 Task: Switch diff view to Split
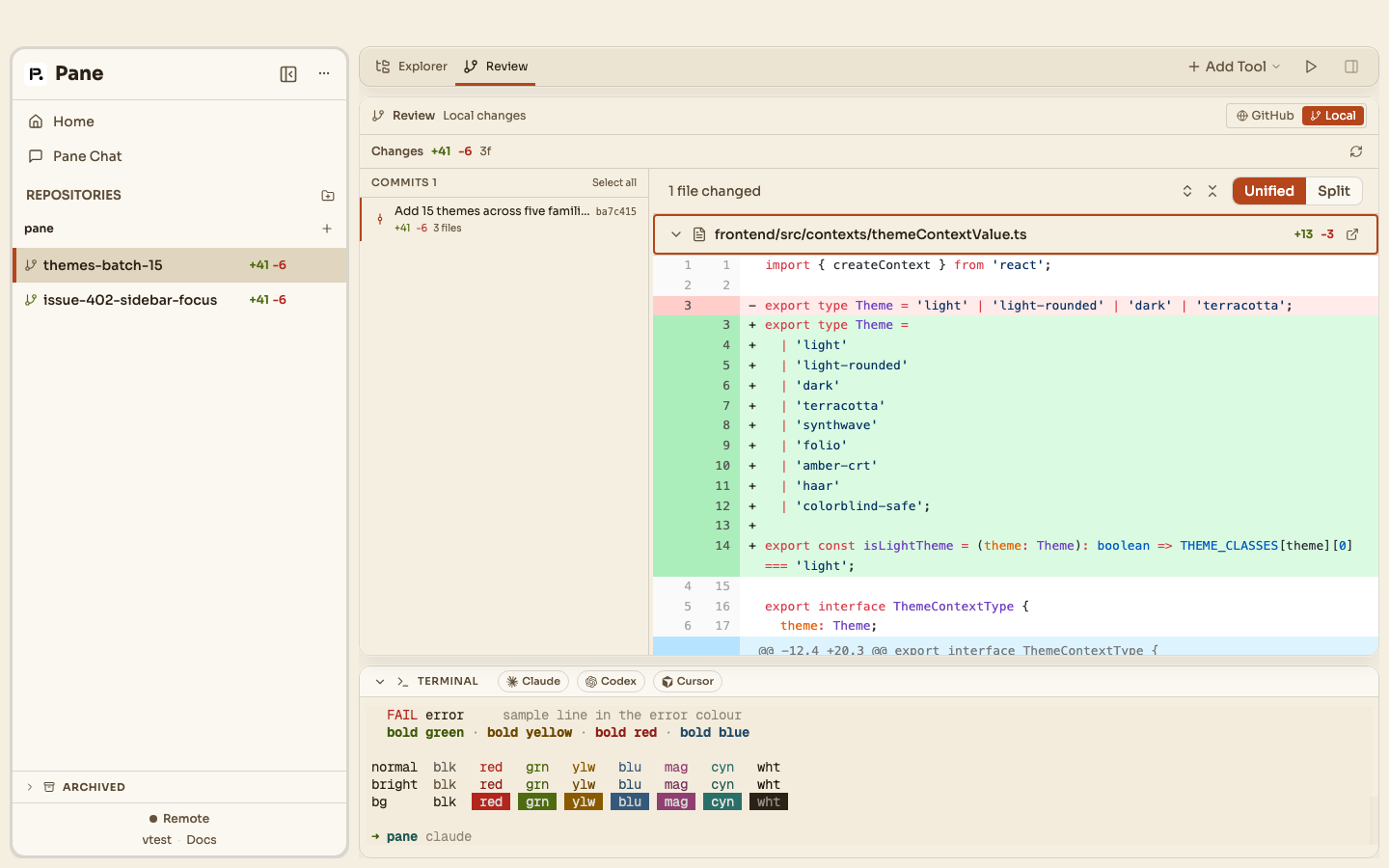click(x=1334, y=191)
